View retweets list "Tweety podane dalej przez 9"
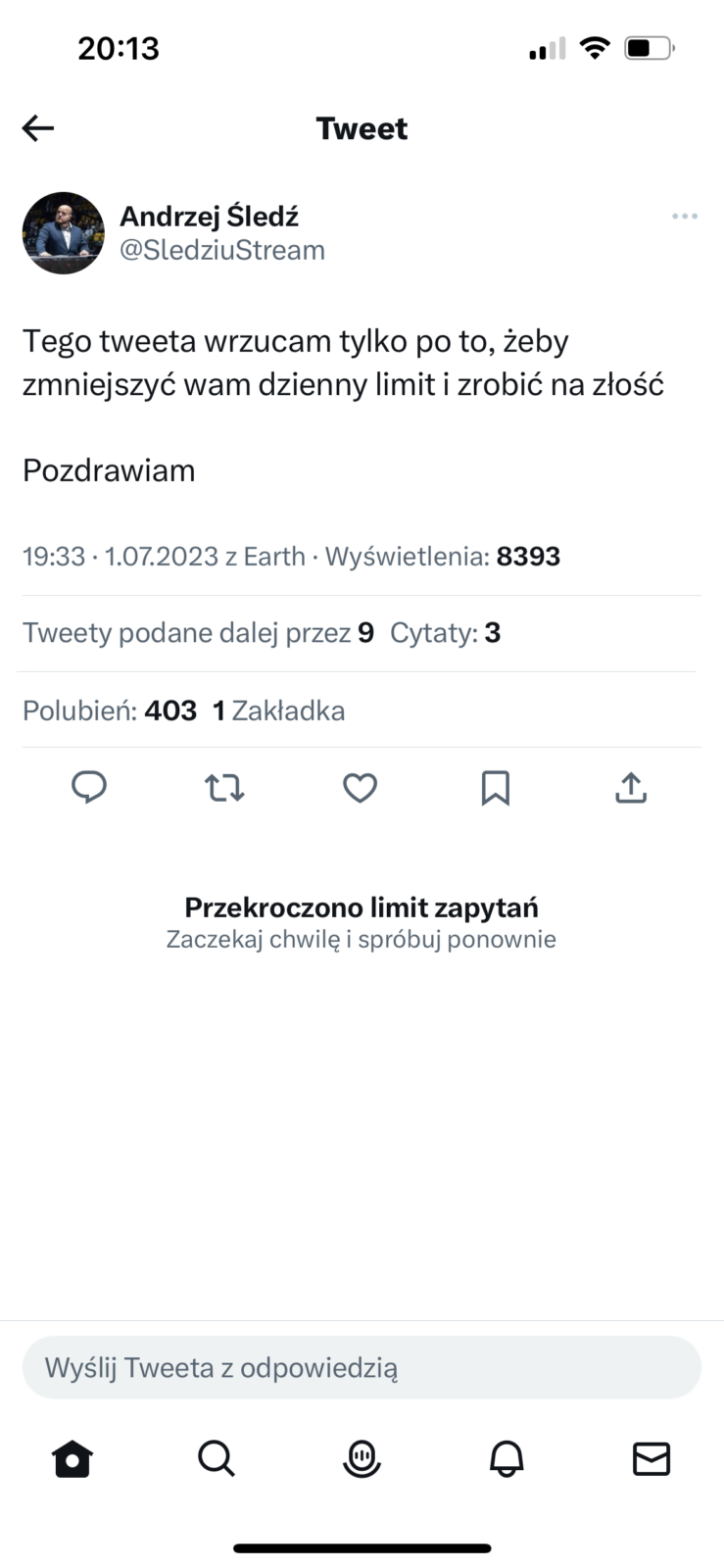 pyautogui.click(x=198, y=633)
